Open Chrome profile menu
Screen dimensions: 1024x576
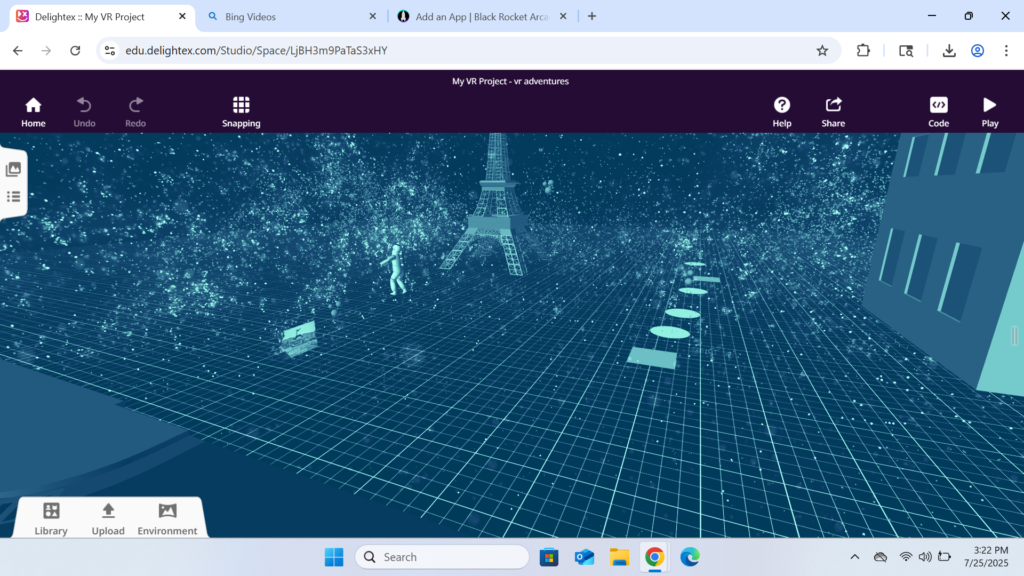[x=978, y=50]
